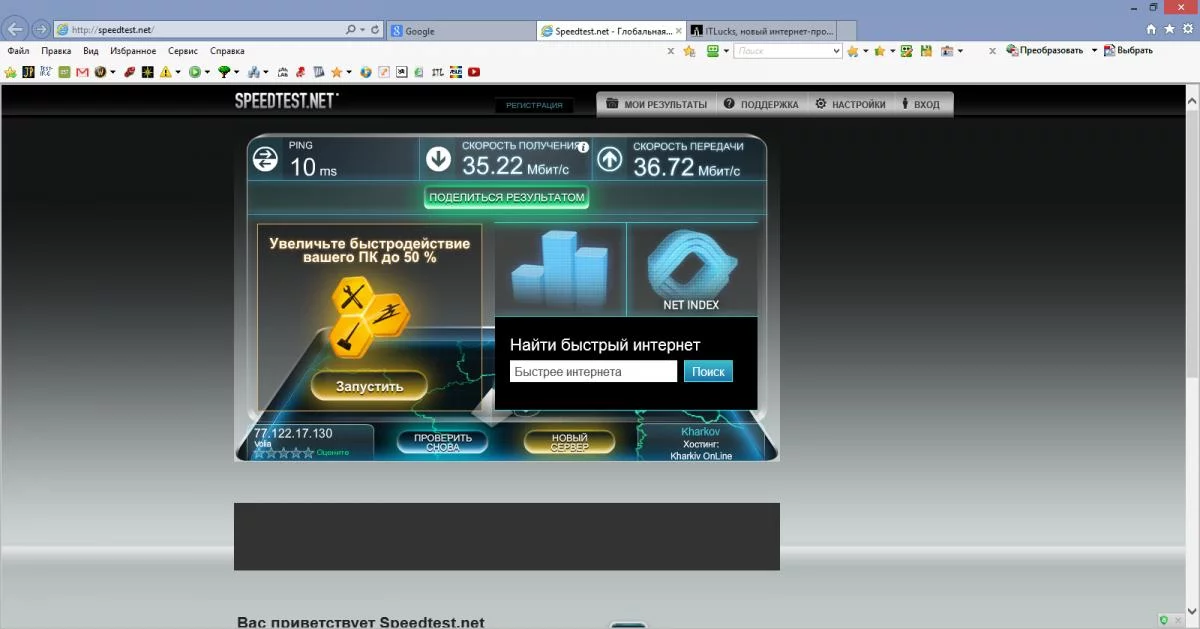
Task: Click the green play circle bookmark icon
Action: [194, 72]
